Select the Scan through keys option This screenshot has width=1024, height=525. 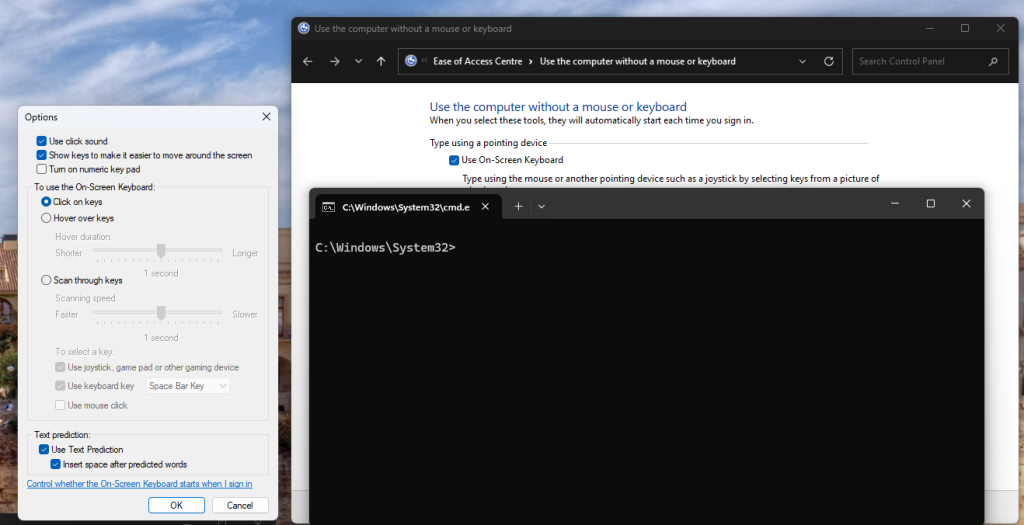46,281
